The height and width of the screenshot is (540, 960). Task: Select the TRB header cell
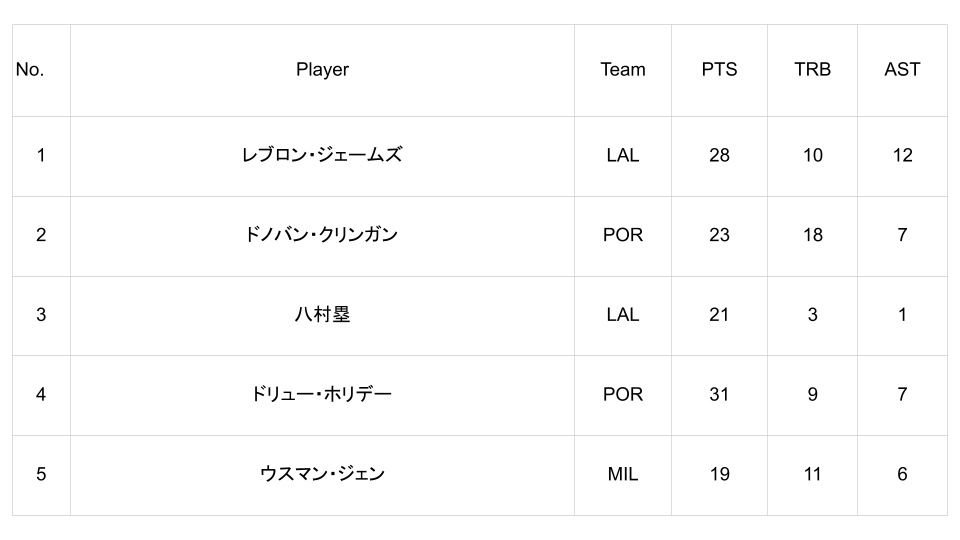click(812, 70)
